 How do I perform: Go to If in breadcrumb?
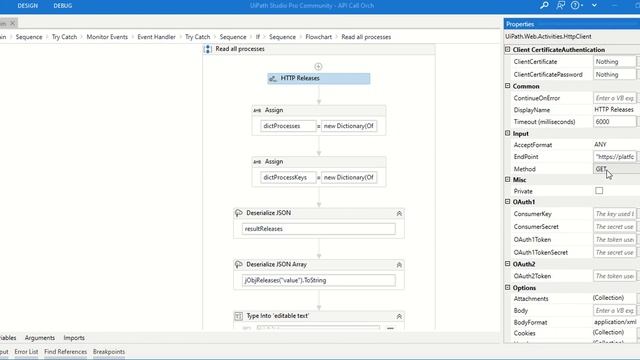(258, 37)
